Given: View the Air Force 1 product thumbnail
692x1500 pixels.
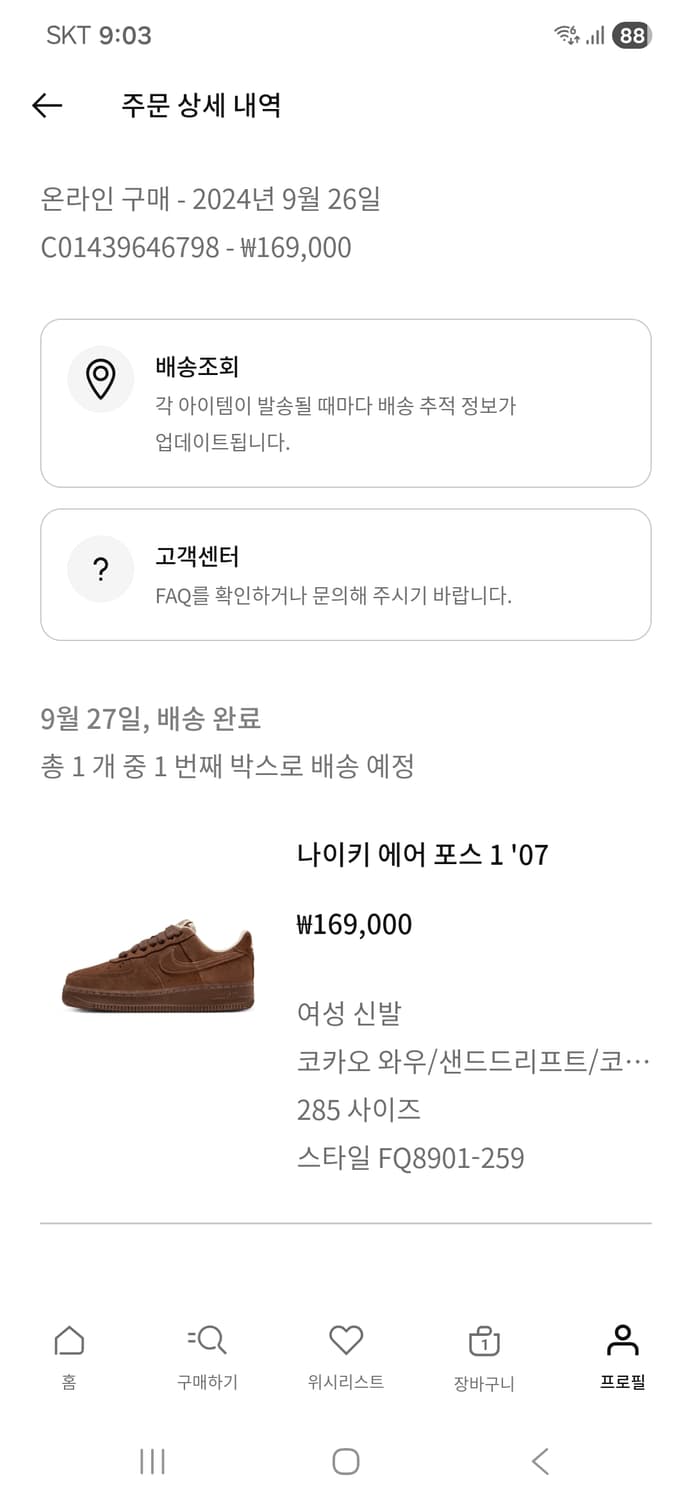Looking at the screenshot, I should (157, 970).
